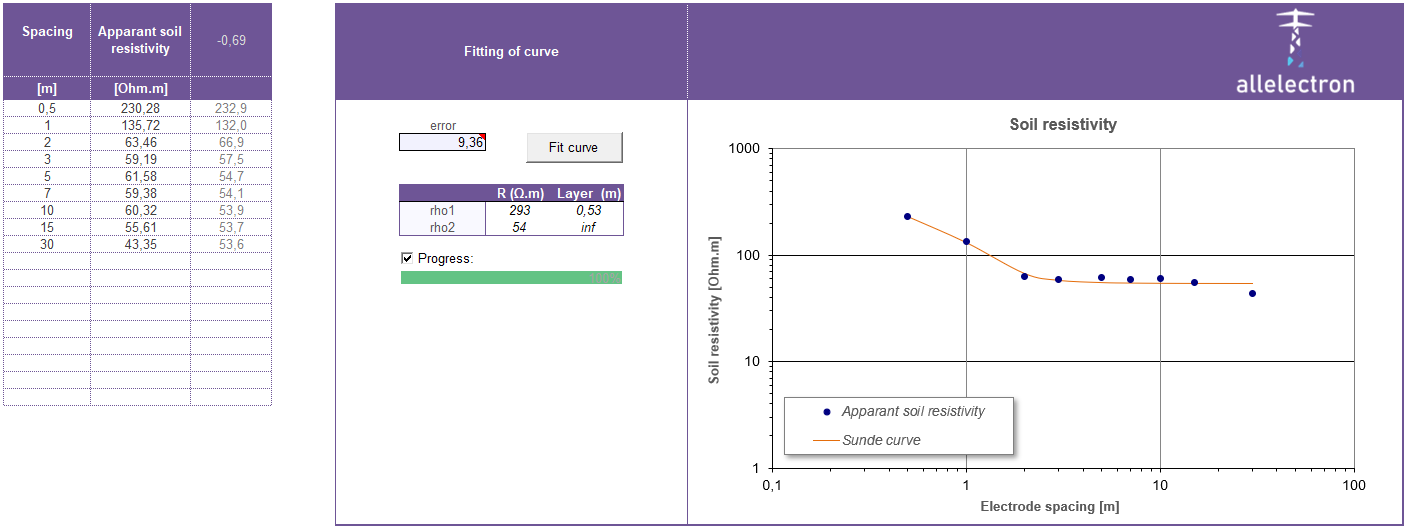Click the data point at spacing 30
The width and height of the screenshot is (1406, 528).
tap(1252, 293)
